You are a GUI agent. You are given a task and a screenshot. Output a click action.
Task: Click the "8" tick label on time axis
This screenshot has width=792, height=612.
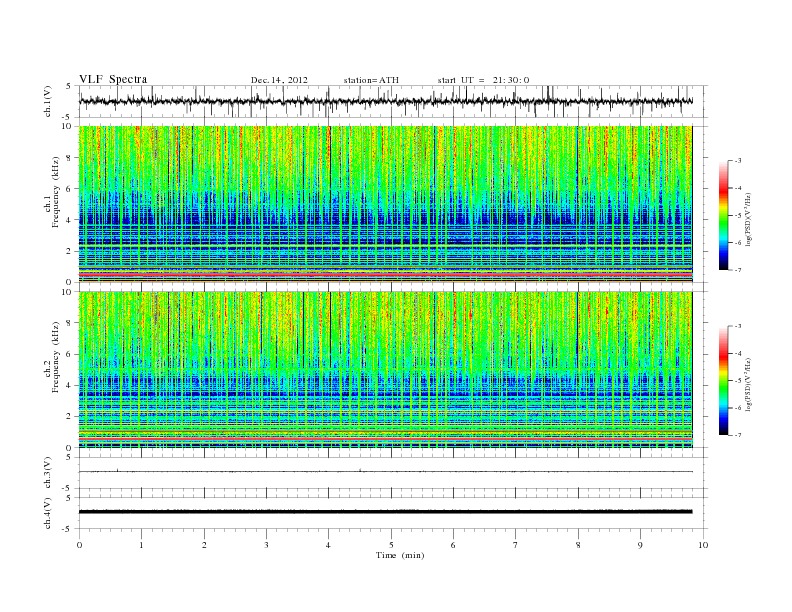(578, 545)
